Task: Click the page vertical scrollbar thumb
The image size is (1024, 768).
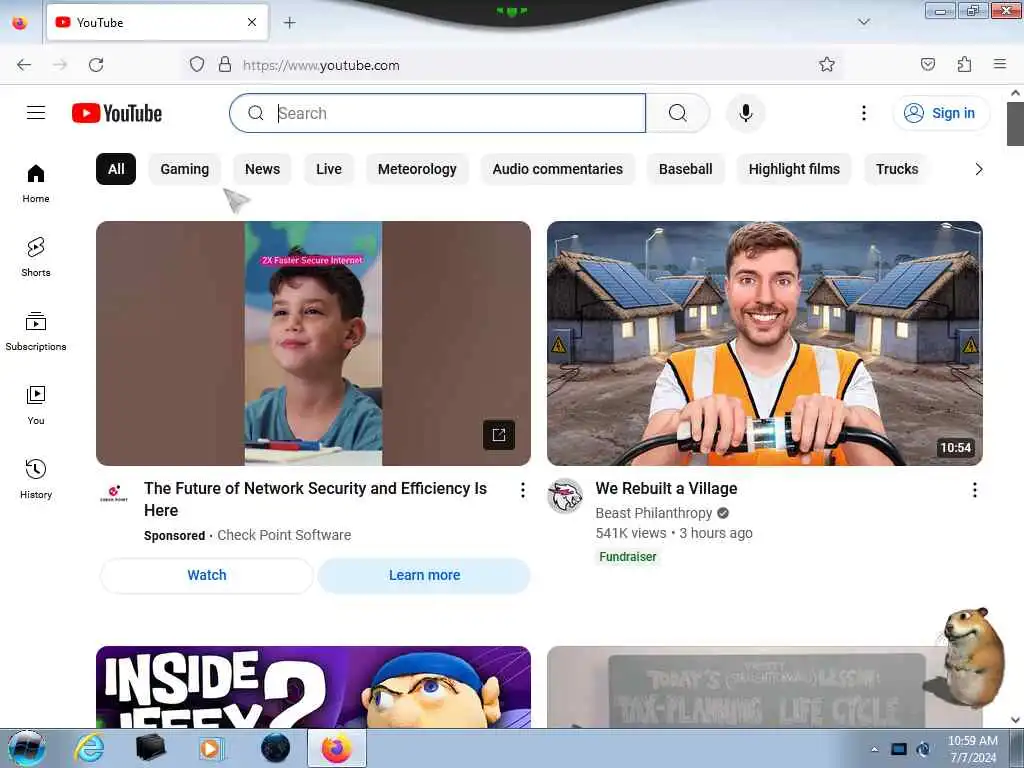Action: tap(1015, 123)
